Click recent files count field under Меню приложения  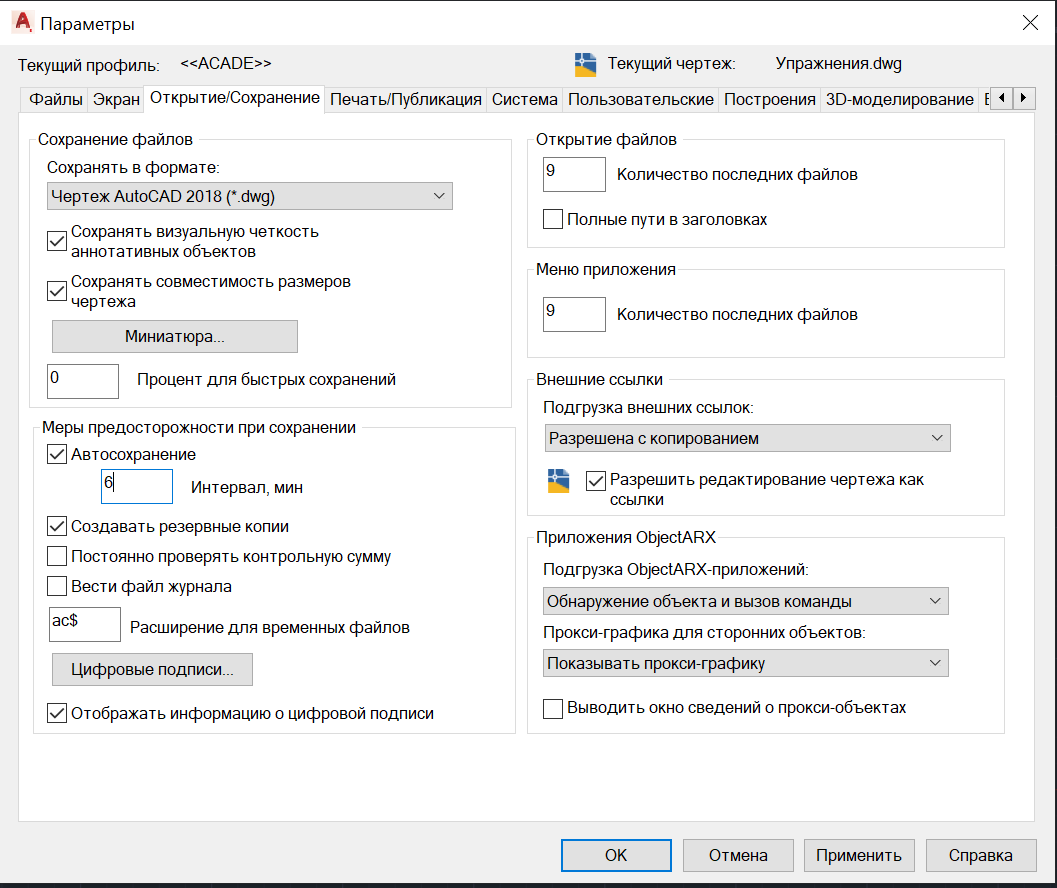pyautogui.click(x=574, y=314)
